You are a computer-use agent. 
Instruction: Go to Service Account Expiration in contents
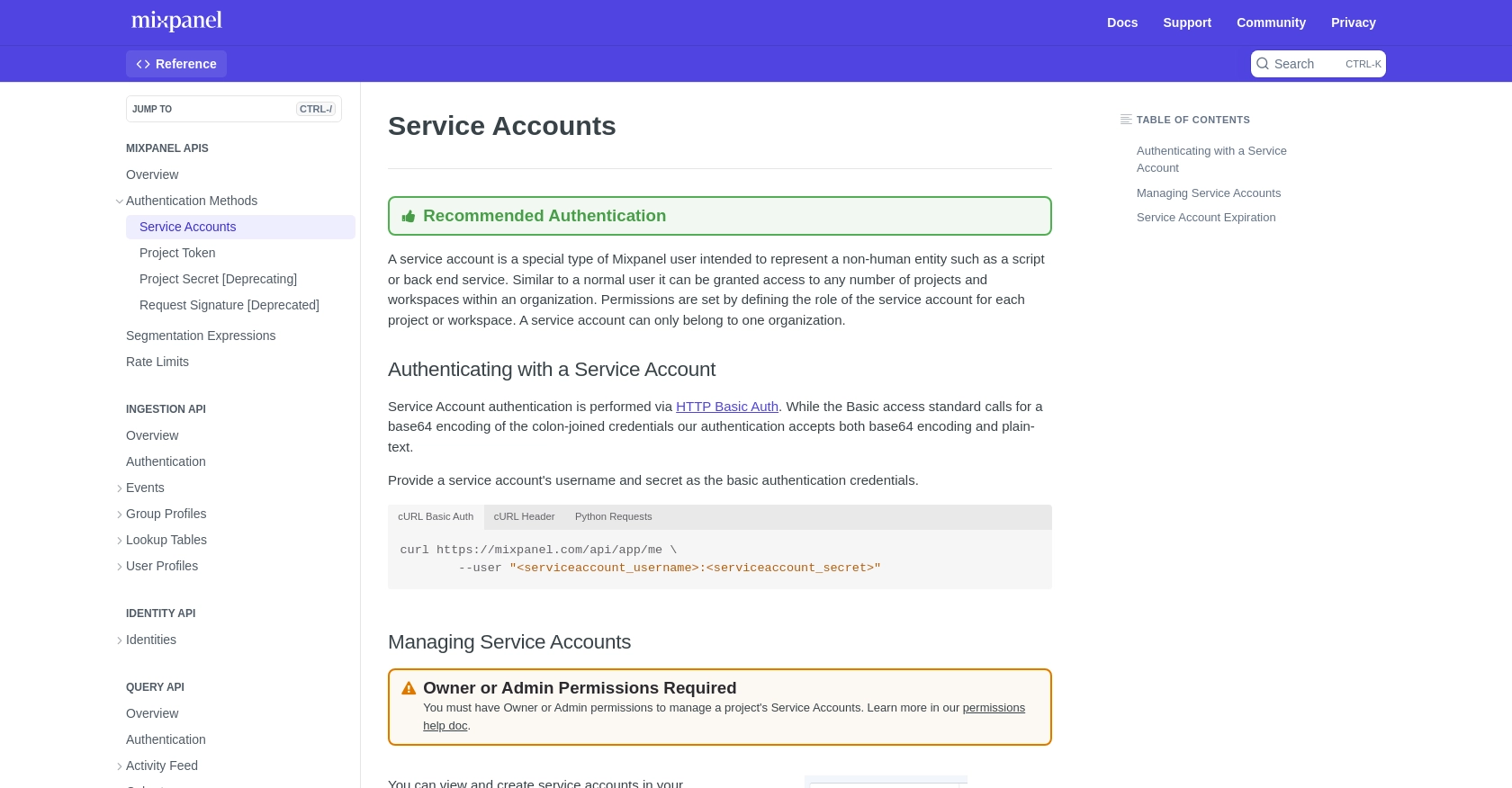coord(1206,218)
